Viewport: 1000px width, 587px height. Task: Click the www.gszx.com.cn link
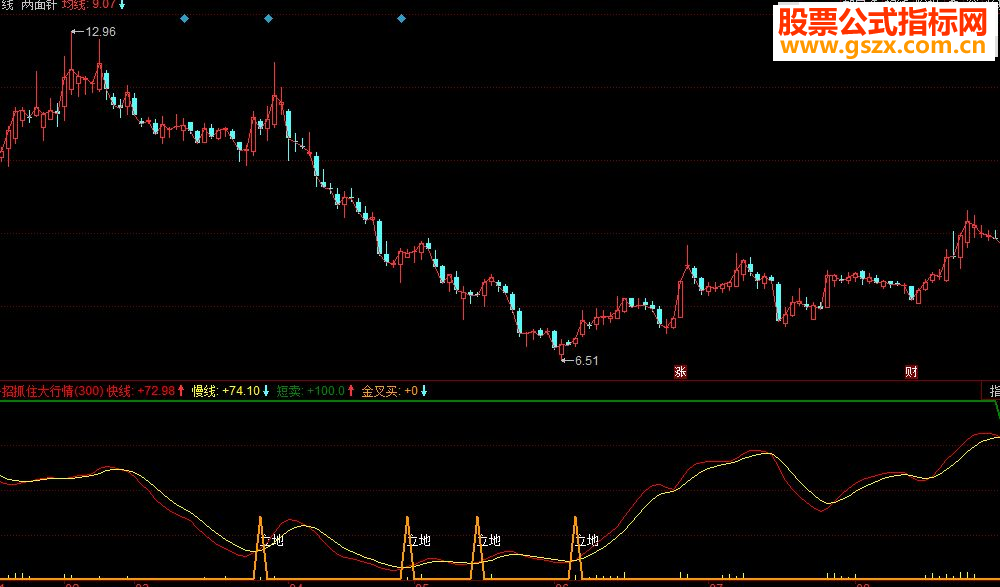coord(882,47)
